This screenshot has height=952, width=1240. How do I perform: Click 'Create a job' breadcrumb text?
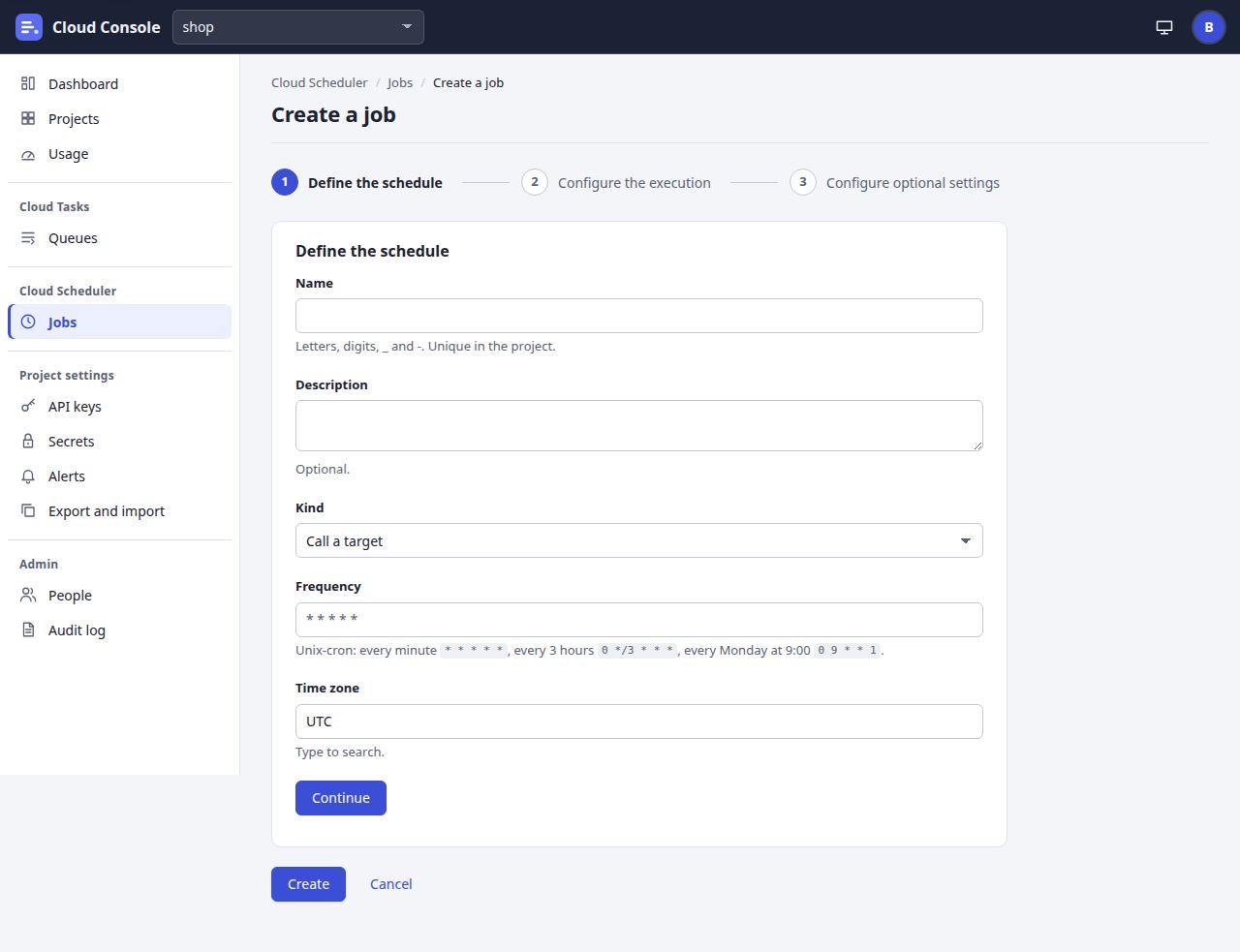(x=468, y=83)
